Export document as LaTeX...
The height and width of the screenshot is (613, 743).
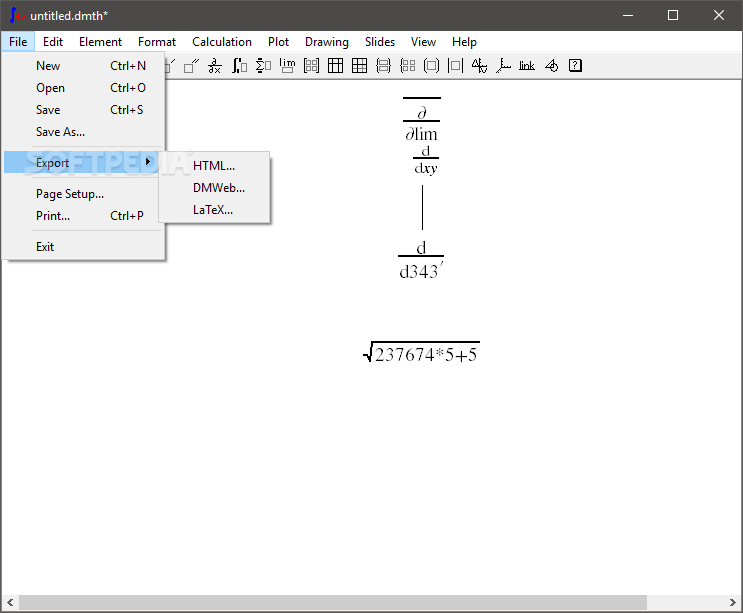click(214, 210)
